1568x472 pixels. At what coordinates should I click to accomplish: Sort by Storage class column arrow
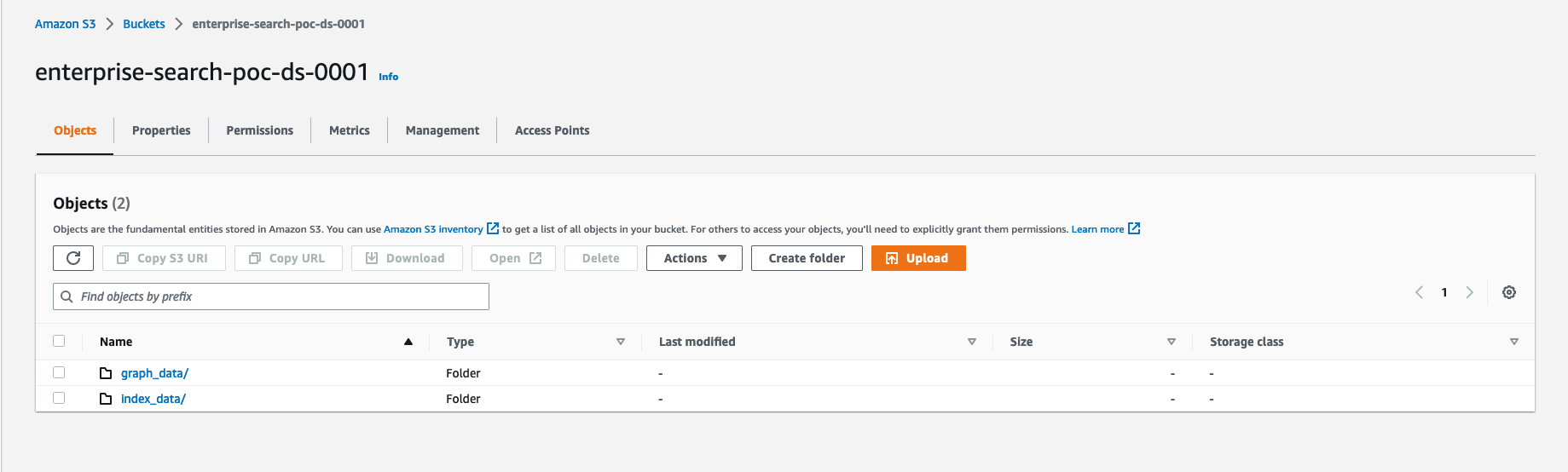point(1514,342)
